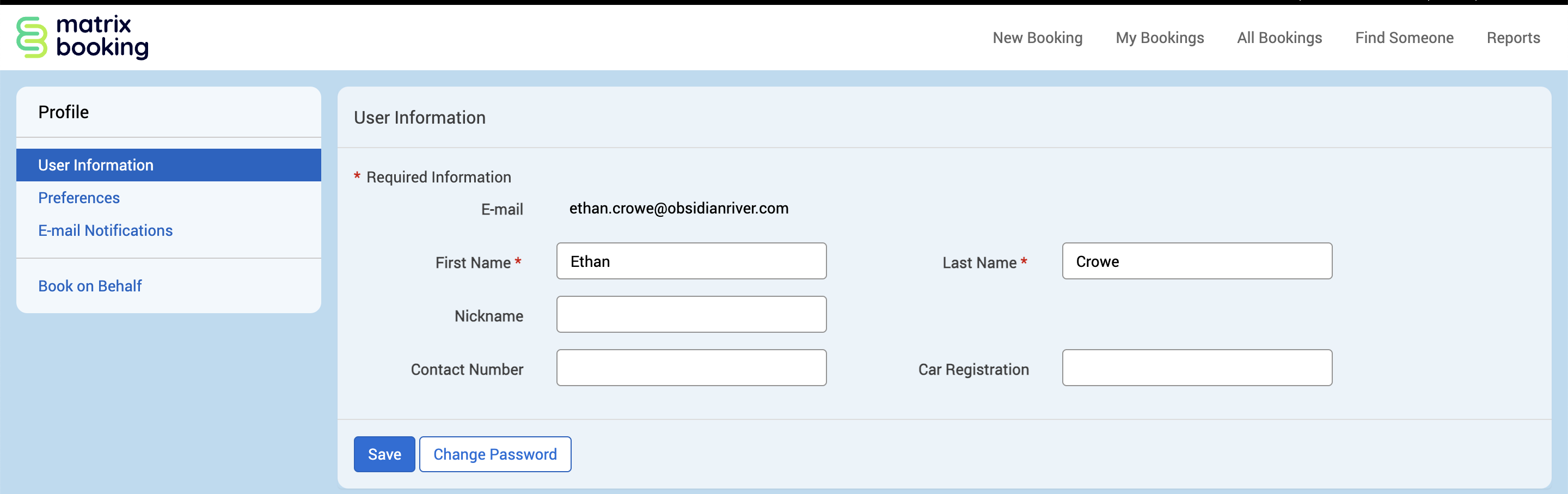Click into the empty Nickname field
This screenshot has width=1568, height=494.
(x=691, y=314)
